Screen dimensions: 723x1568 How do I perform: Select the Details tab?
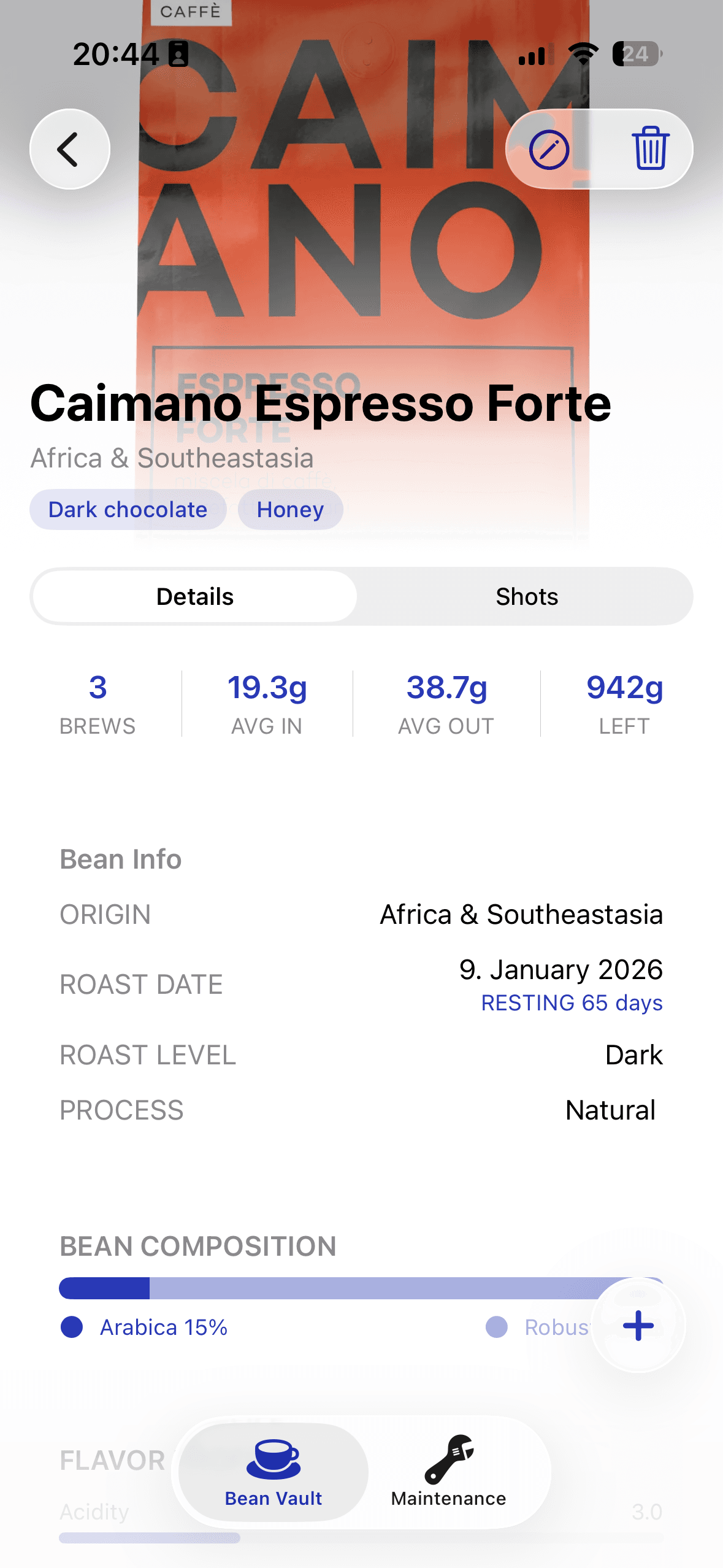[195, 596]
